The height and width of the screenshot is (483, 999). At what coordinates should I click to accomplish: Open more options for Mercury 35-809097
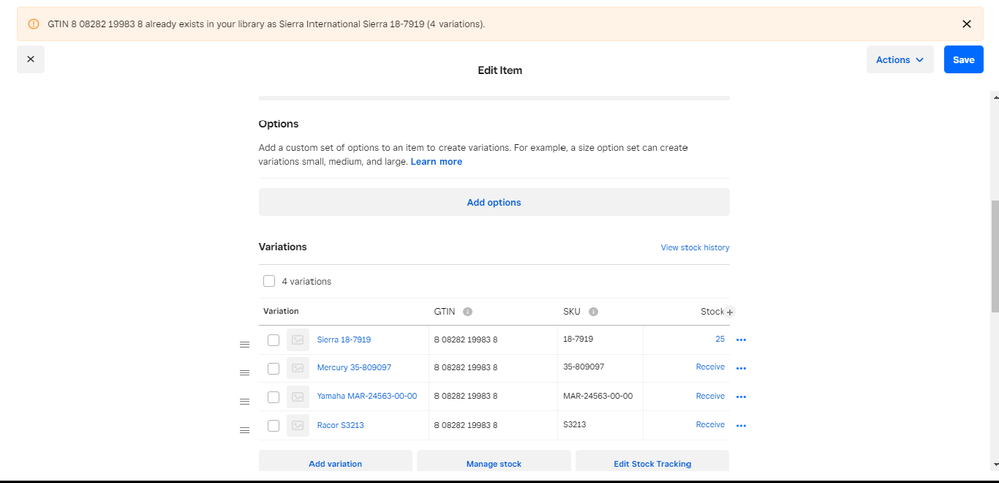coord(741,368)
